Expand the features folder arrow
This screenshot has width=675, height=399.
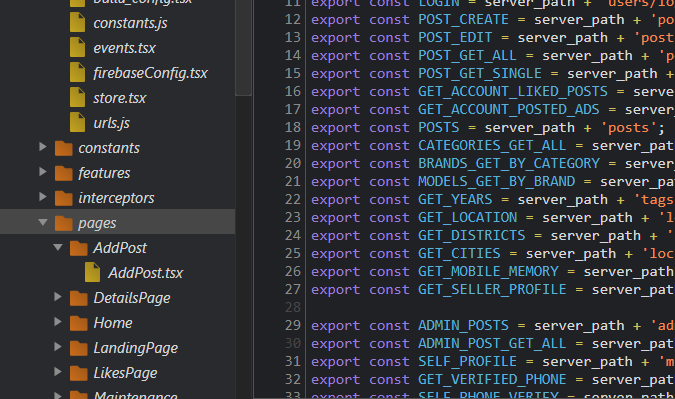pos(43,172)
